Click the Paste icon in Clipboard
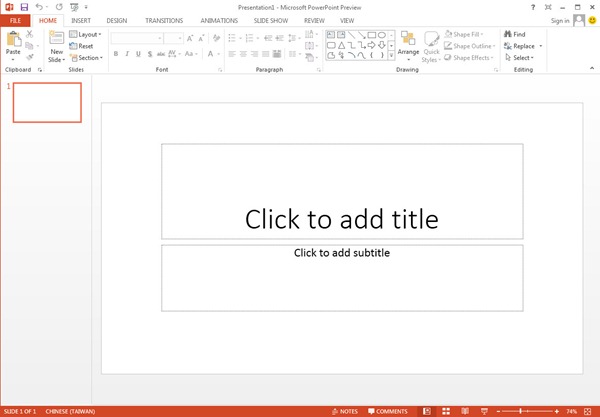This screenshot has height=417, width=600. [x=13, y=41]
